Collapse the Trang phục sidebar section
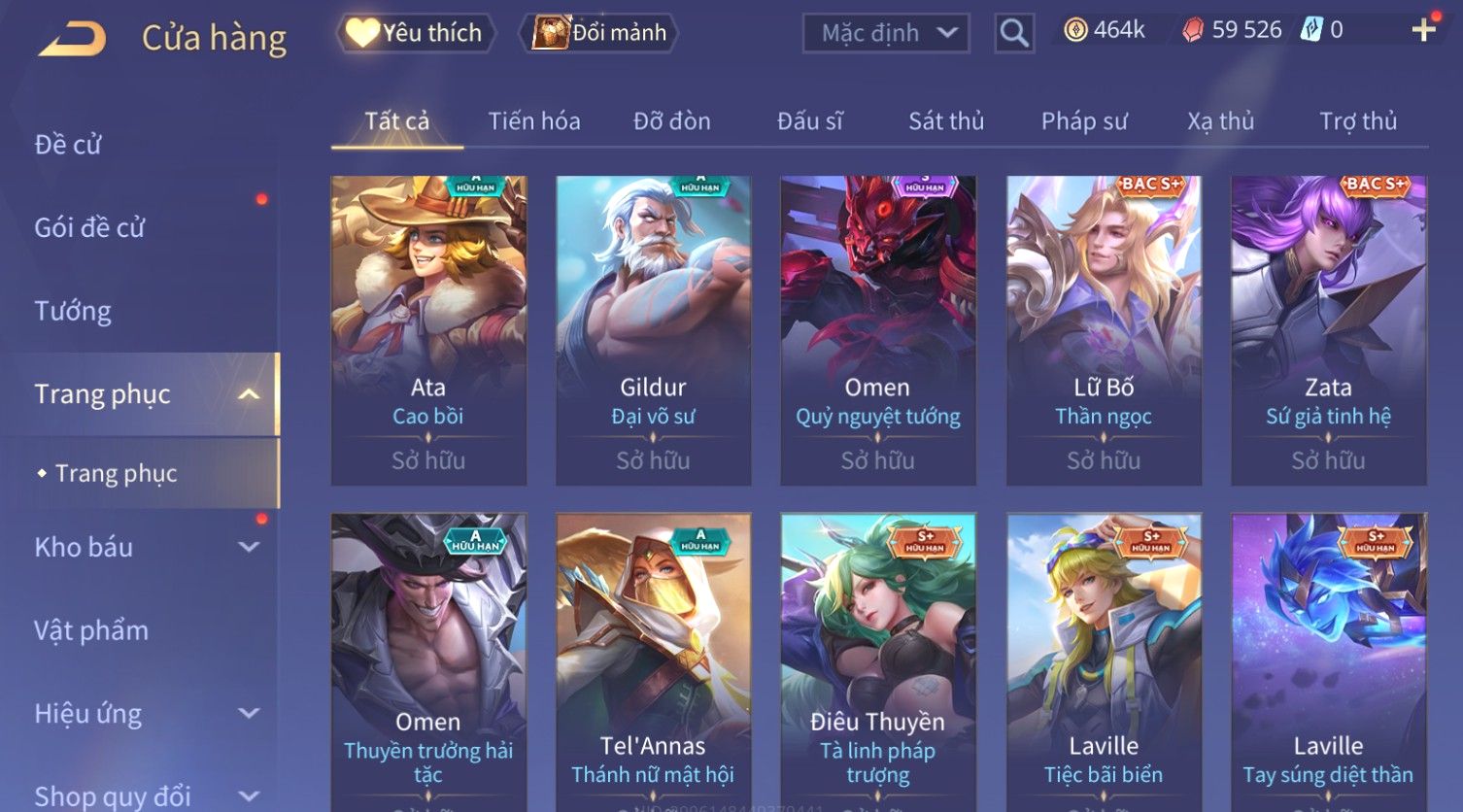This screenshot has width=1463, height=812. pyautogui.click(x=249, y=394)
